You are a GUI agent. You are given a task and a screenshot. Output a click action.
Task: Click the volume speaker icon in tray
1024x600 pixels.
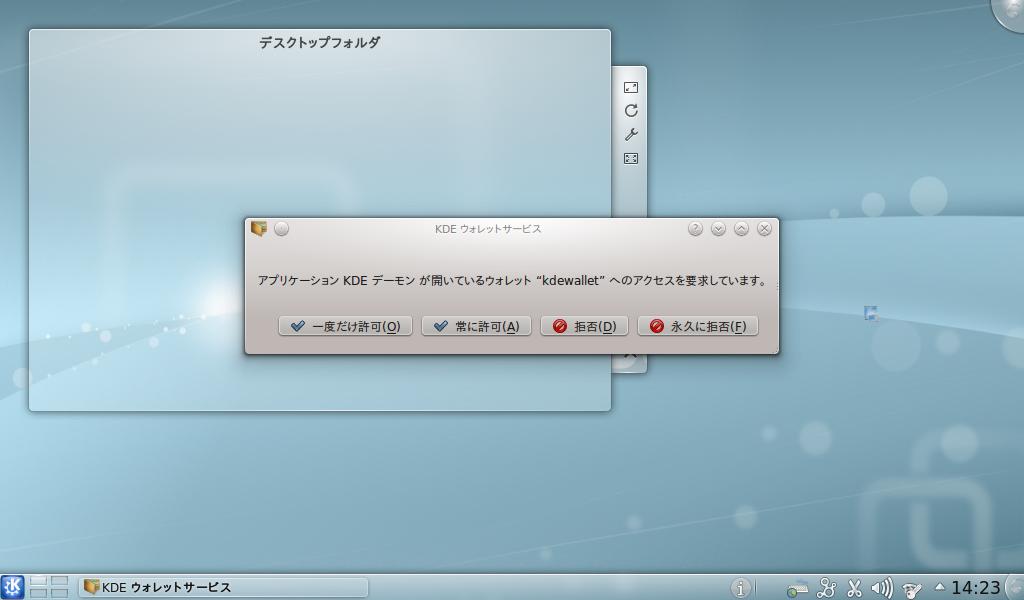882,588
